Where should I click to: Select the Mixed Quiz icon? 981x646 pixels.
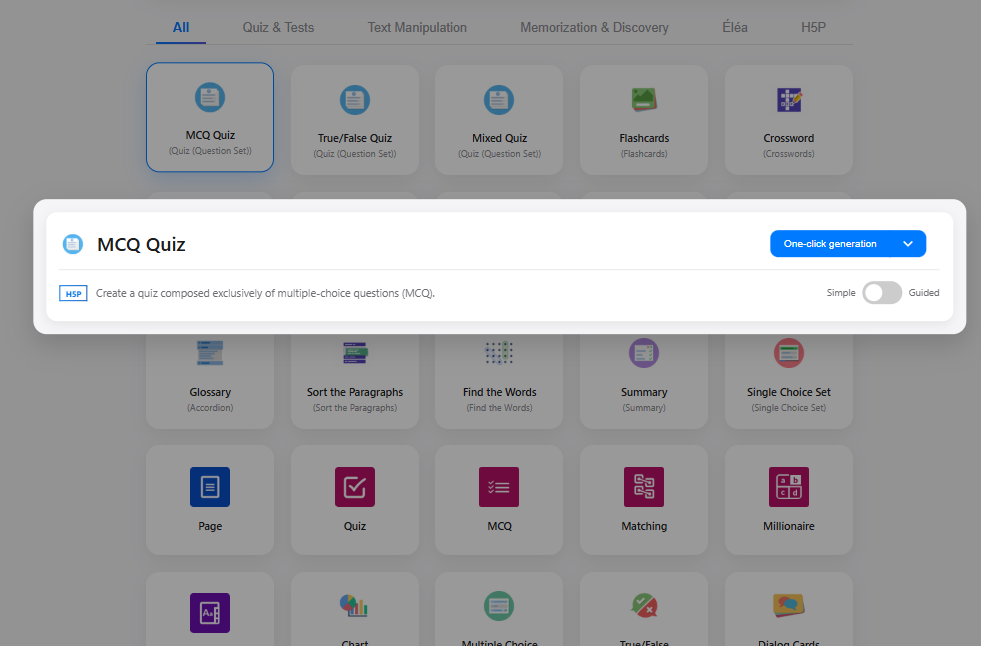pos(499,99)
